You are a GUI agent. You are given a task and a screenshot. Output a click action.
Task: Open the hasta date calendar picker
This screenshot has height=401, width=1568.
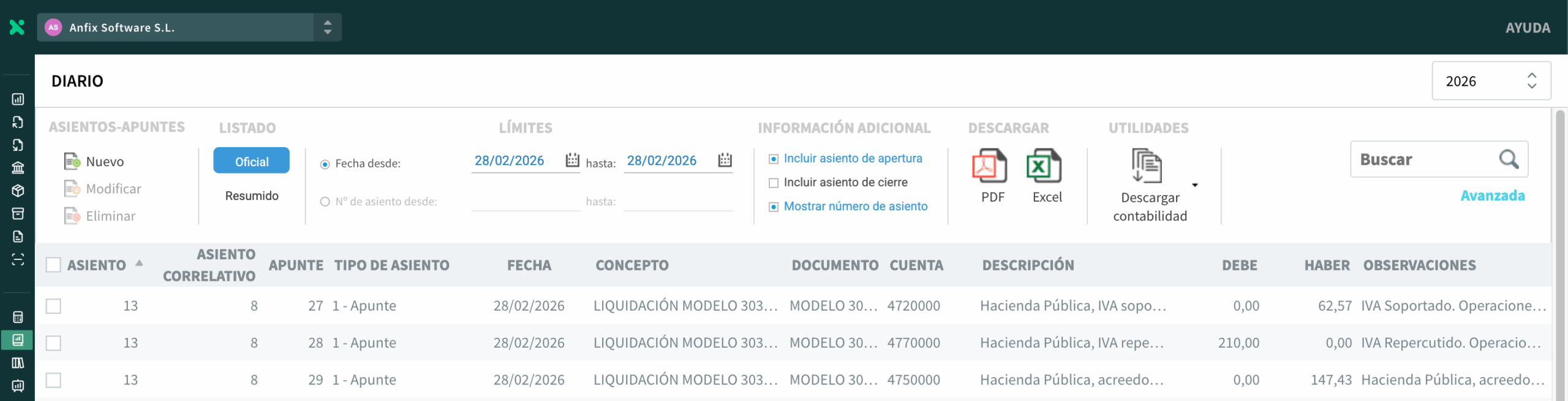(725, 161)
